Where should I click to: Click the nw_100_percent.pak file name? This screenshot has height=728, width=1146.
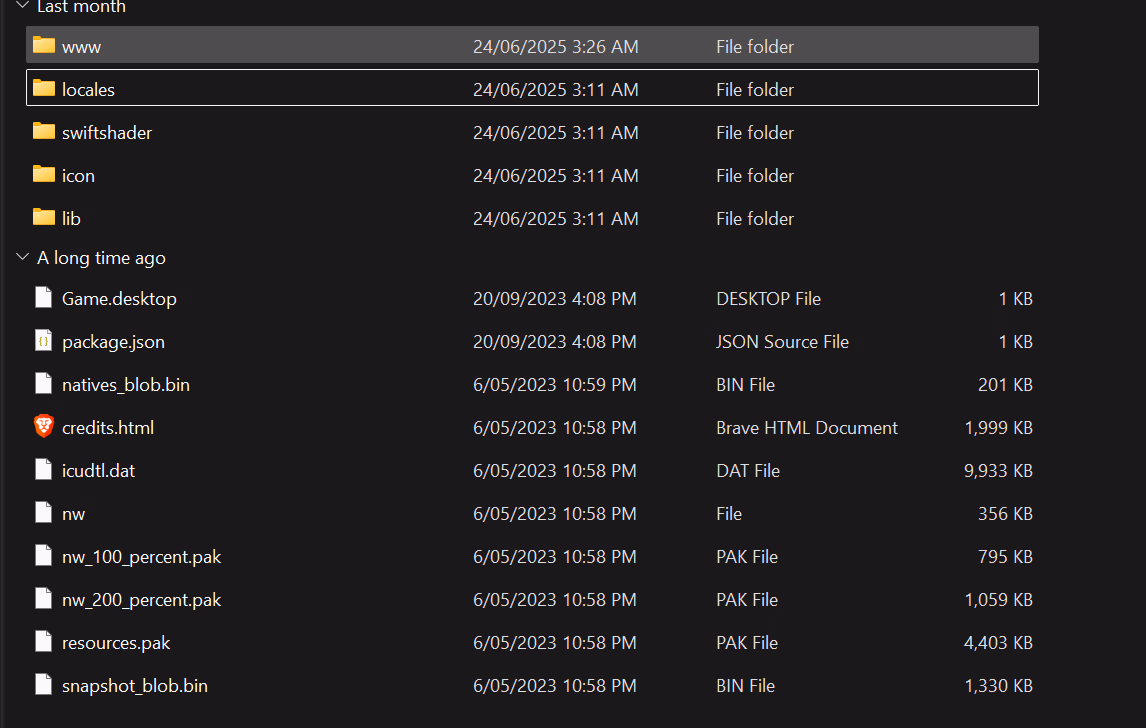tap(141, 557)
